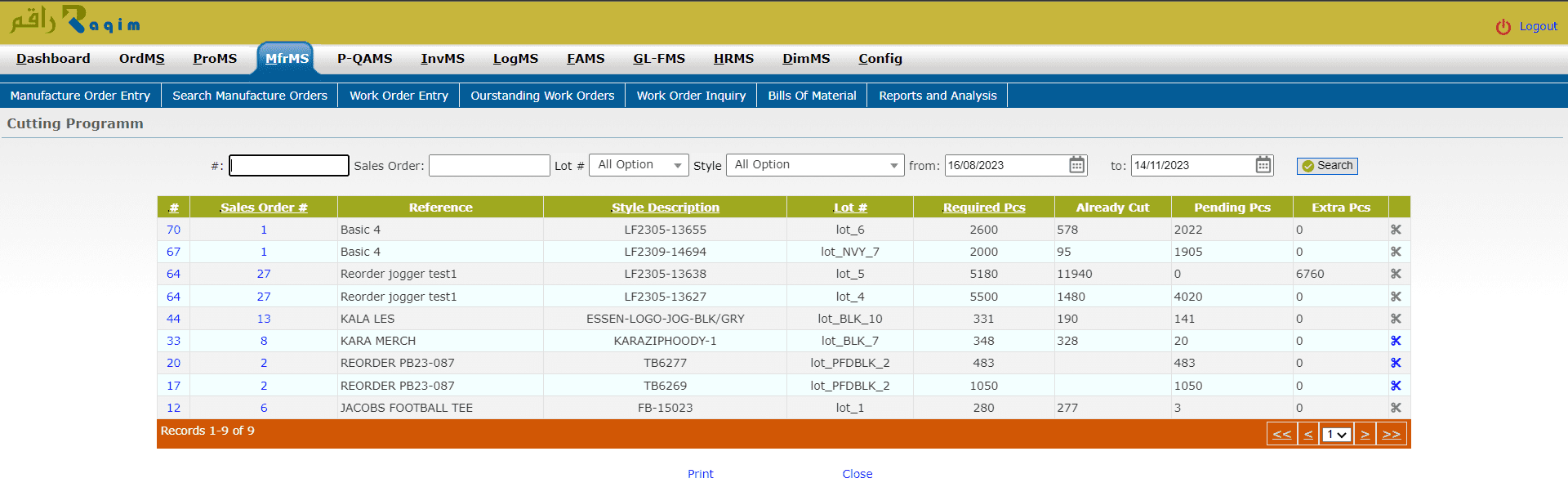Click the scissors icon for TB6277 row
The height and width of the screenshot is (496, 1568).
point(1396,363)
